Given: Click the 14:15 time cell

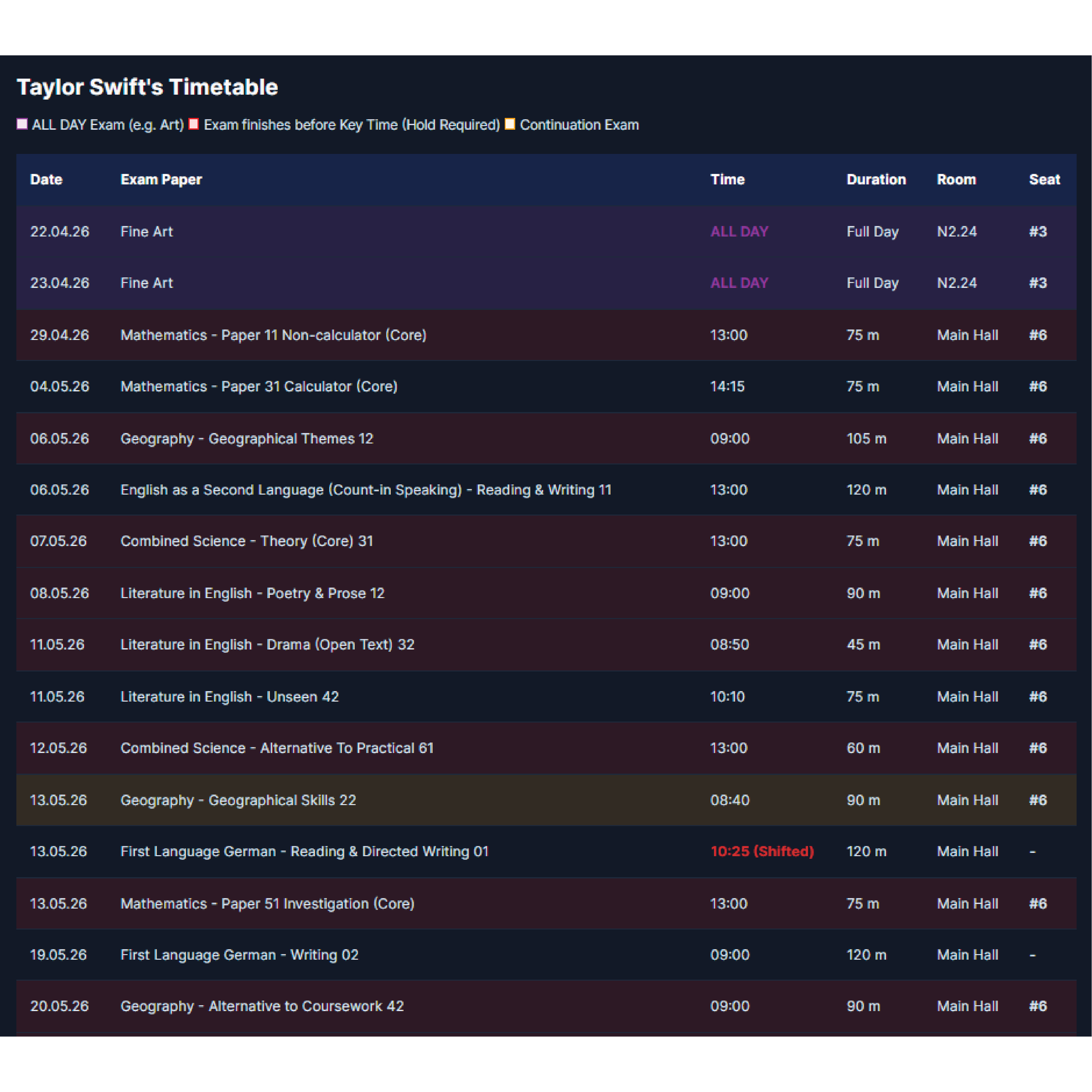Looking at the screenshot, I should [x=727, y=386].
